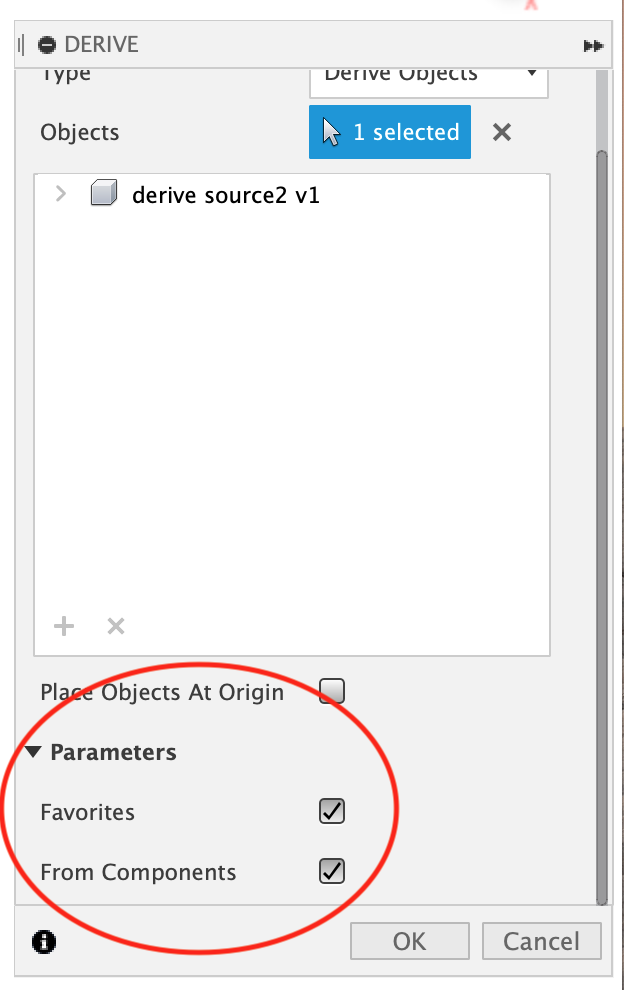Open the info icon at the dialog bottom
The image size is (624, 990).
(x=45, y=941)
